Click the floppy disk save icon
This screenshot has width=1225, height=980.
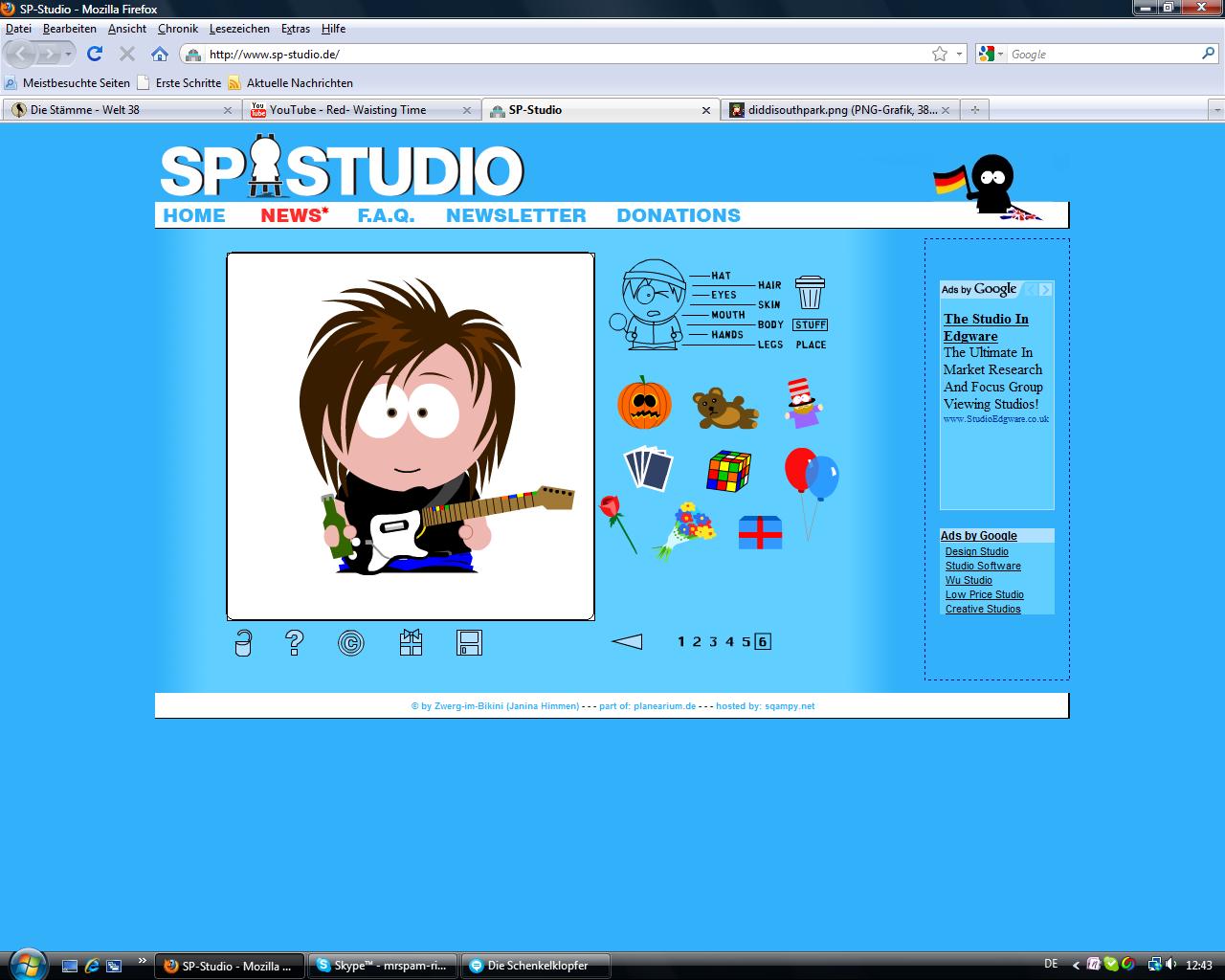(x=469, y=642)
